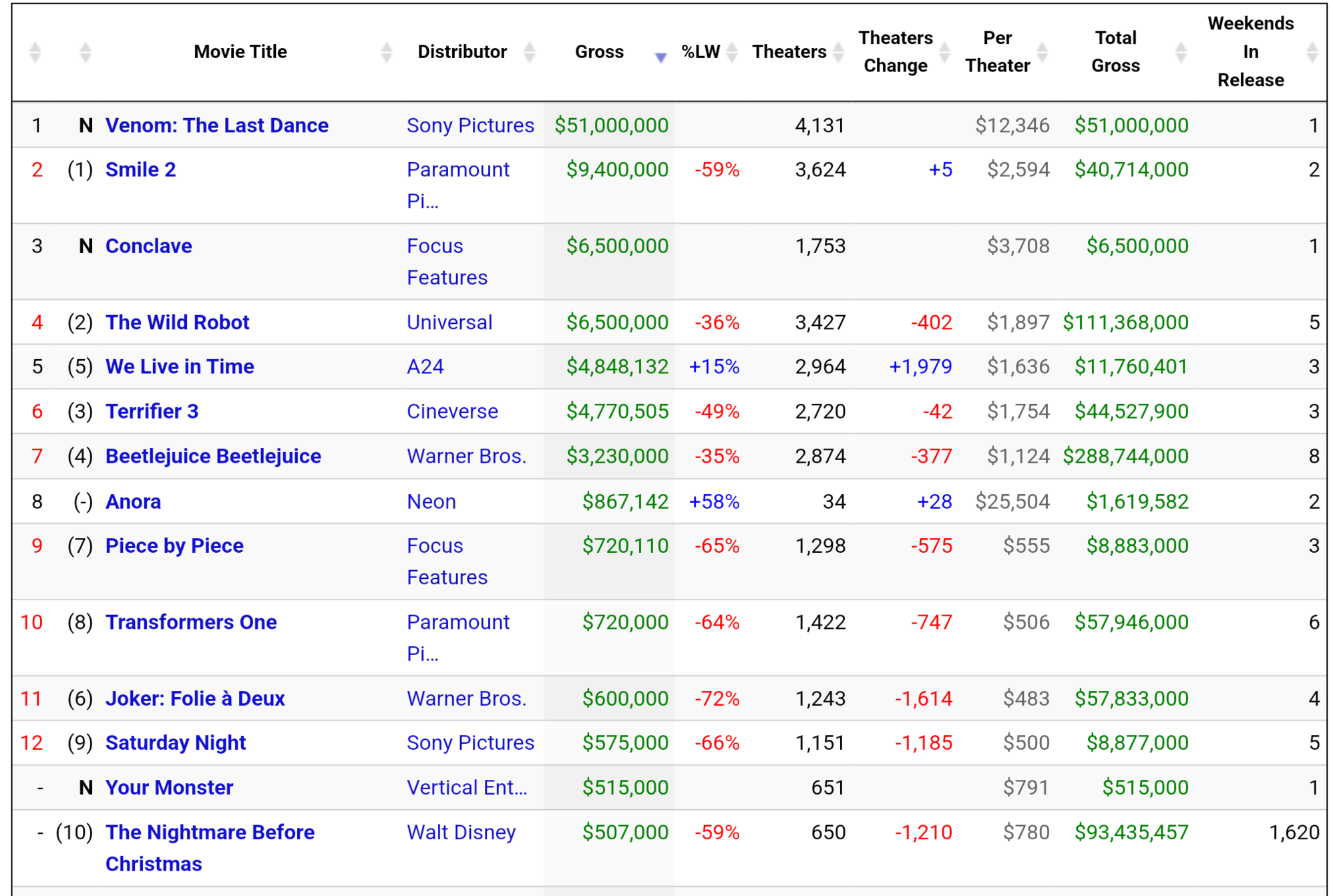Open the Conclave movie page
The height and width of the screenshot is (896, 1333).
point(148,246)
